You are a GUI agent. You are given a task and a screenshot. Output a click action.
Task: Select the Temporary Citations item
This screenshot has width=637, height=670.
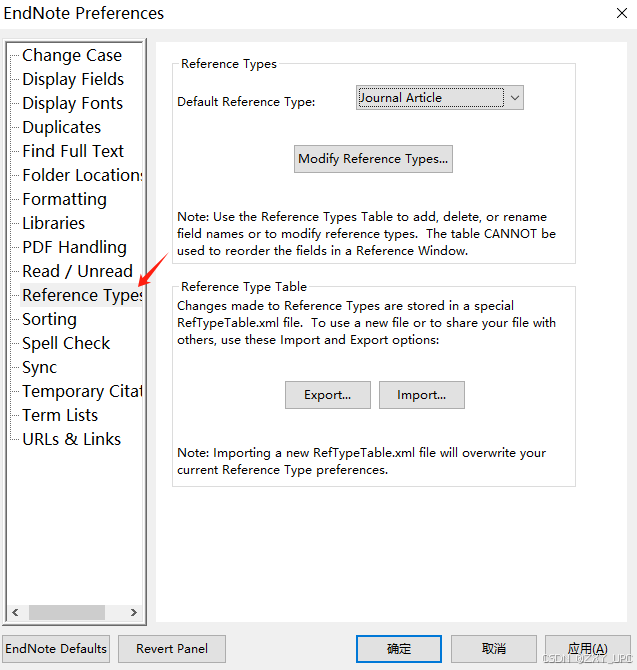[82, 391]
